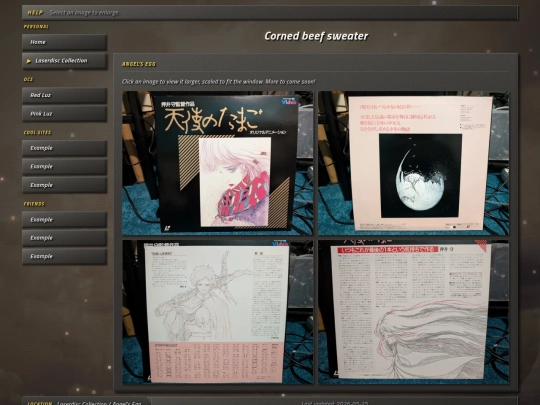
Task: Select the second Example under Cool Sites
Action: coord(64,167)
